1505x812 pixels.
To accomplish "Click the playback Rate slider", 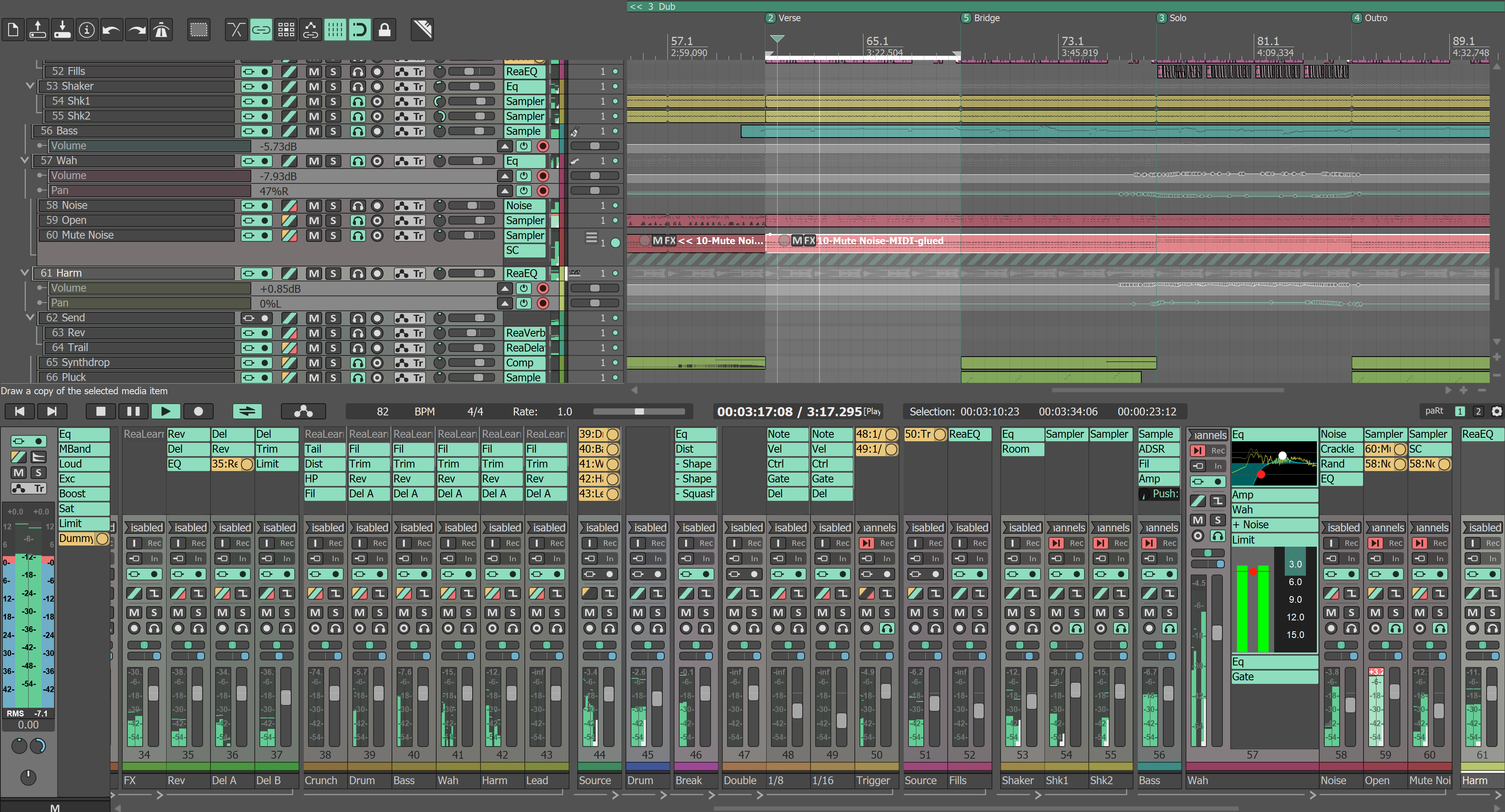I will (x=640, y=411).
